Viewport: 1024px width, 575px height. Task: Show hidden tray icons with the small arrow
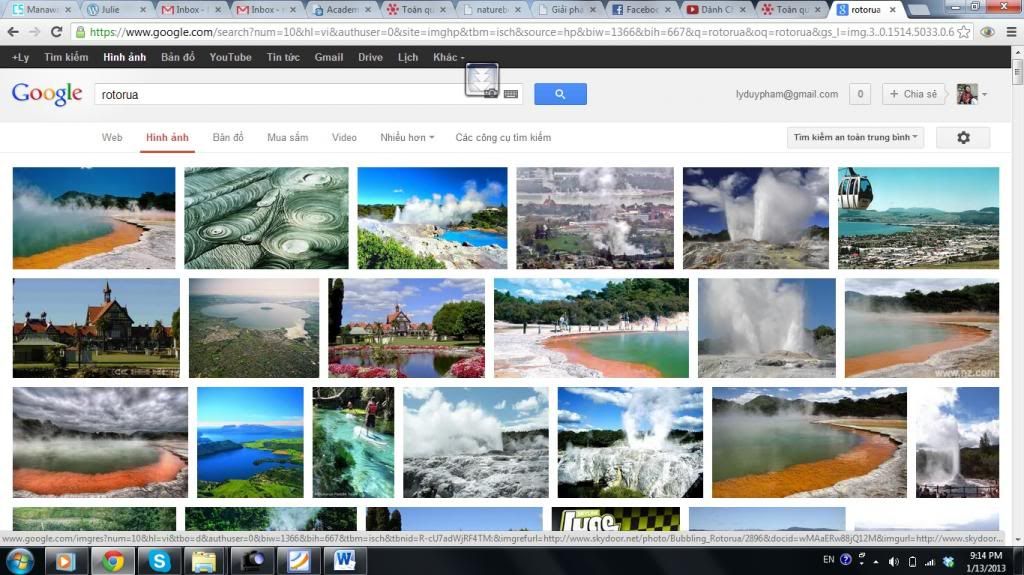click(x=876, y=561)
